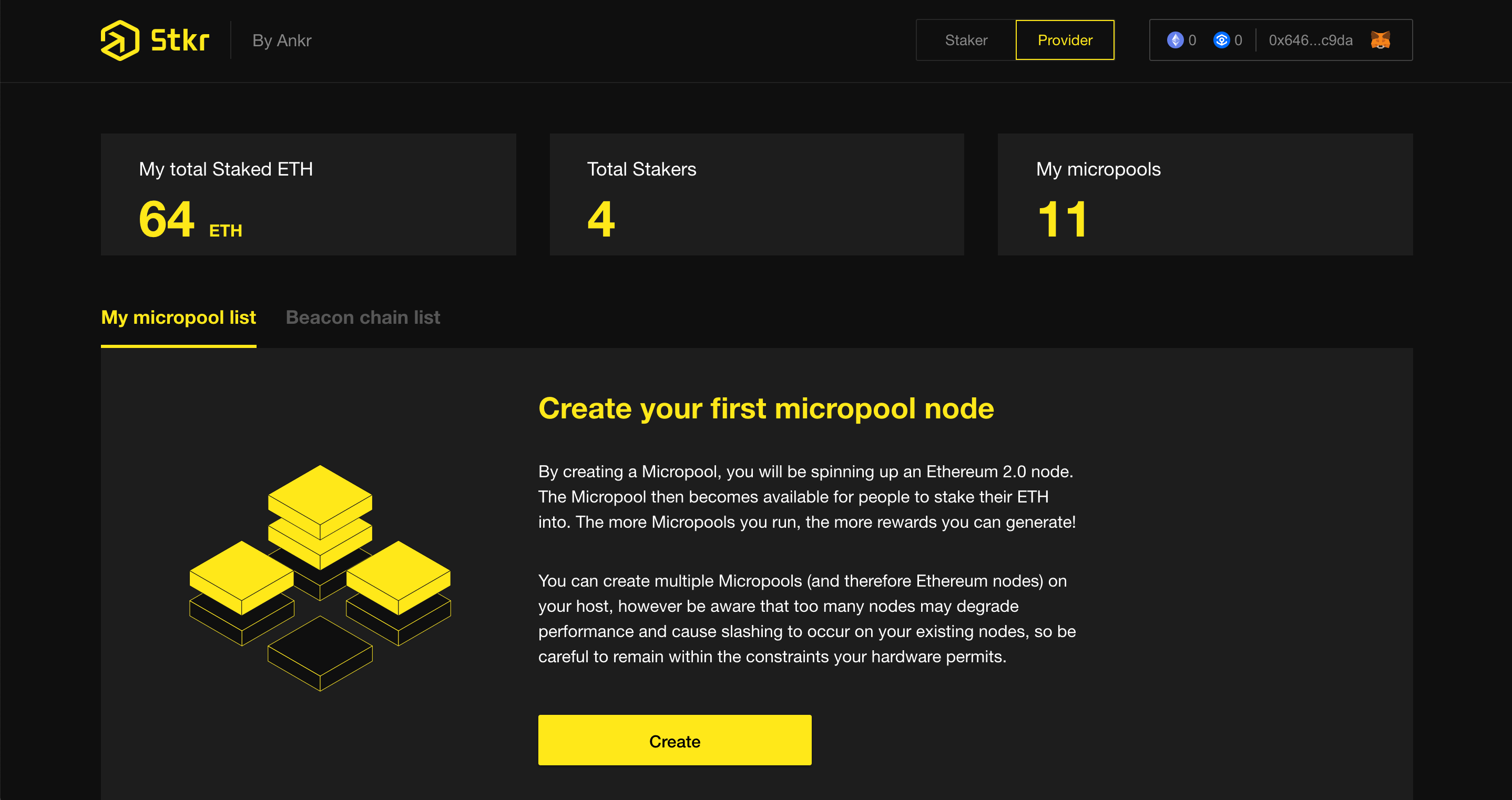Click the yellow stacked blocks micropool illustration
1512x800 pixels.
click(x=320, y=578)
